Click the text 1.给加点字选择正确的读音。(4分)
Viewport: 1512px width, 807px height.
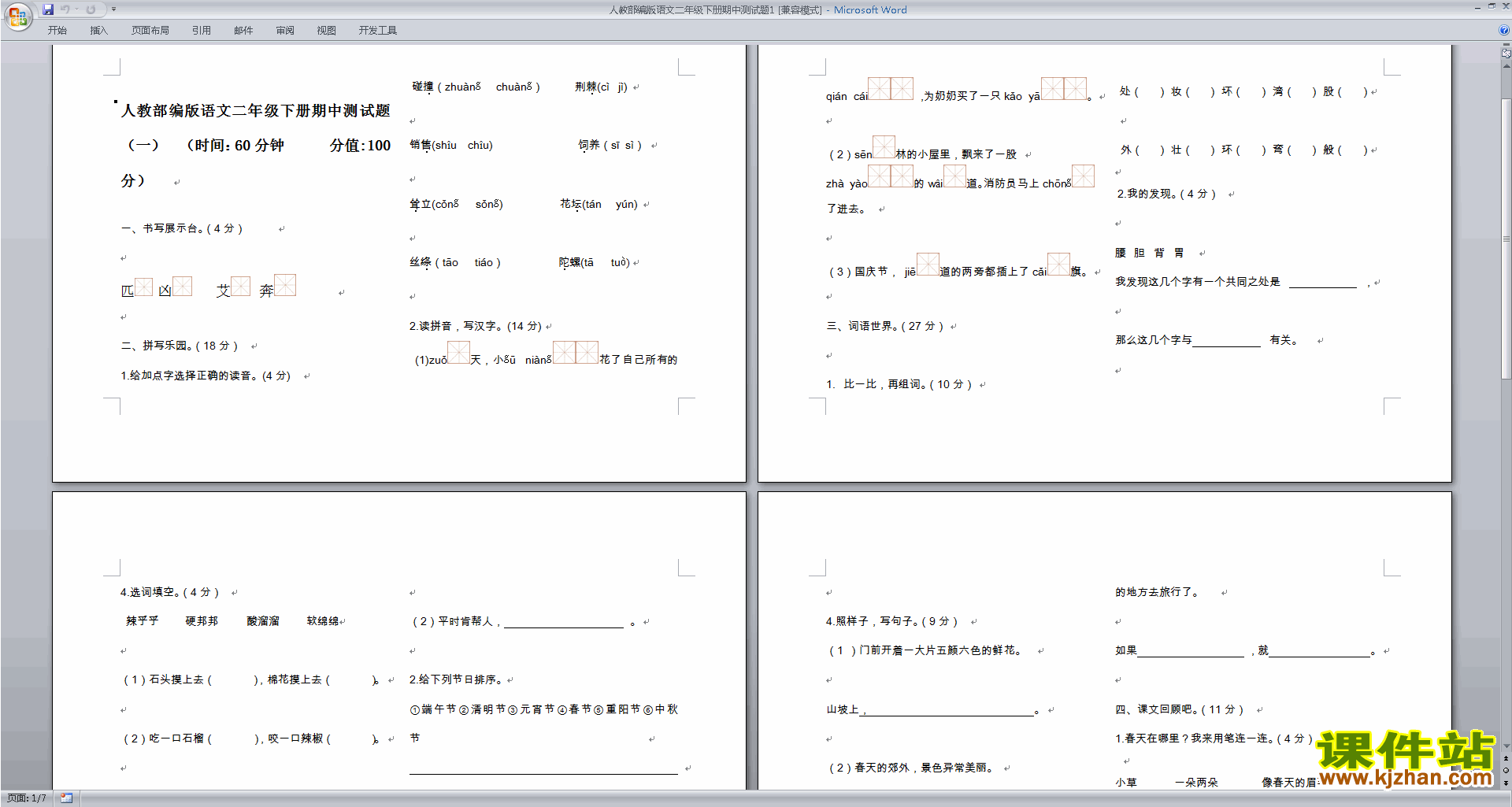(206, 376)
